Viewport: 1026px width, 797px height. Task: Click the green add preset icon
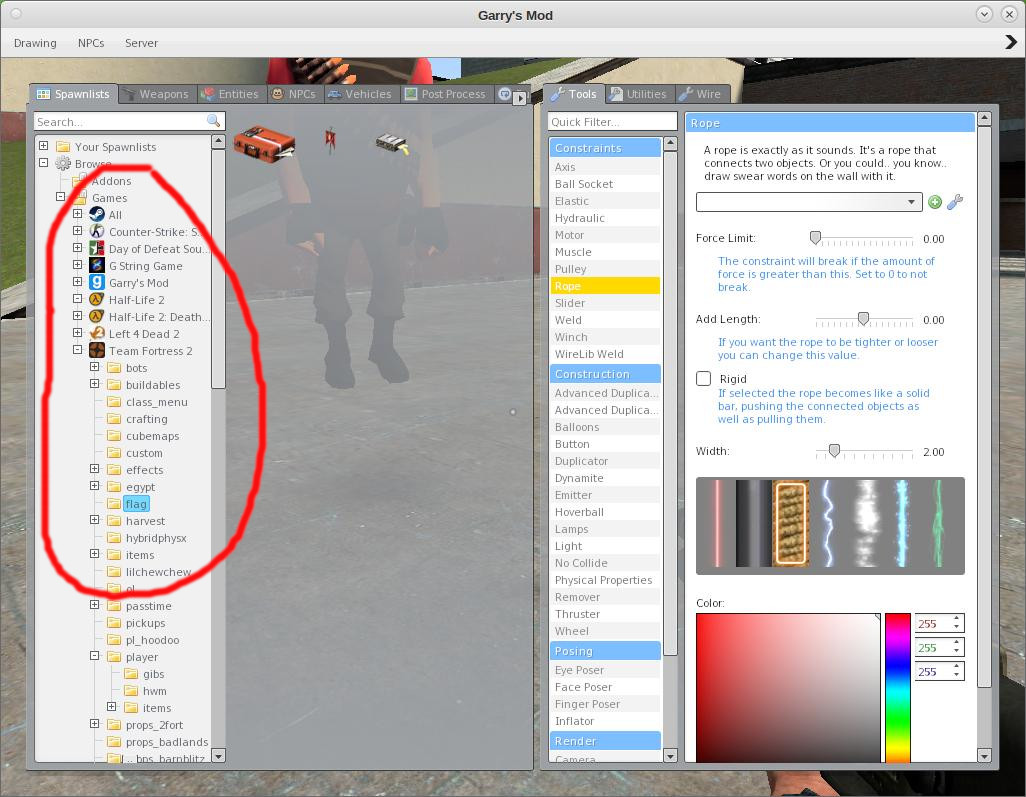tap(935, 202)
